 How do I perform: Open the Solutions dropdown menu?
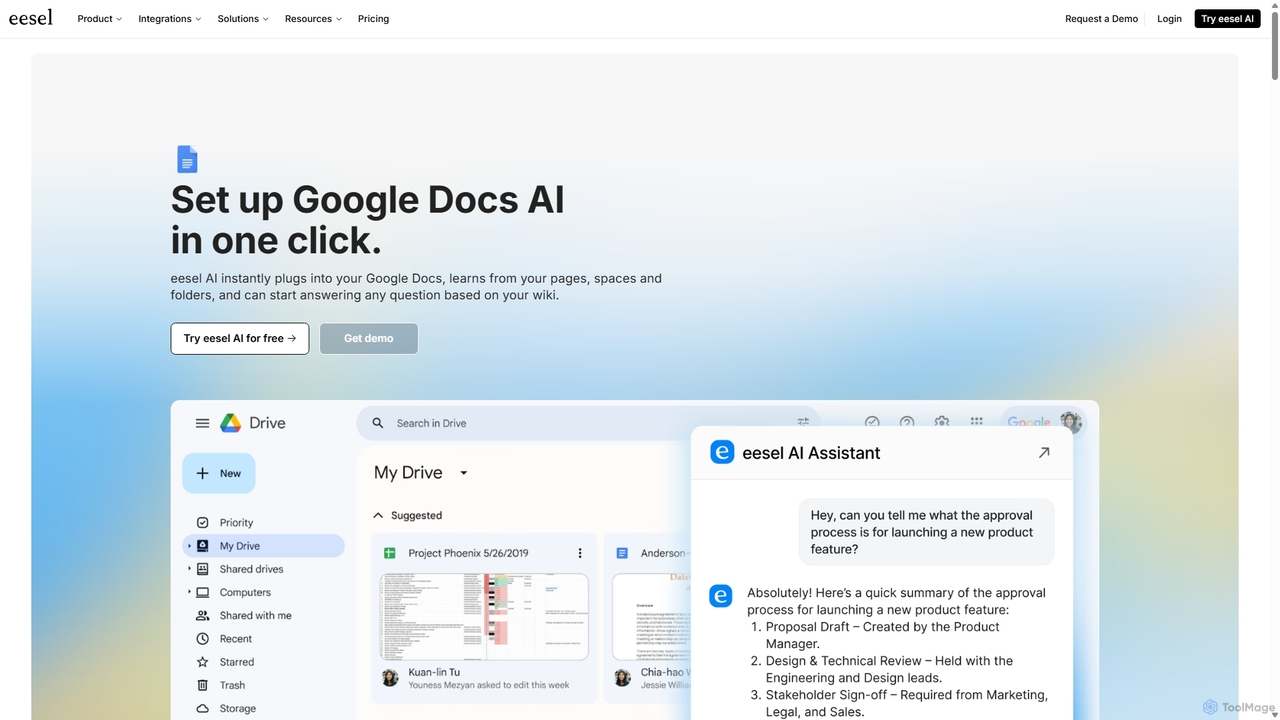[243, 19]
